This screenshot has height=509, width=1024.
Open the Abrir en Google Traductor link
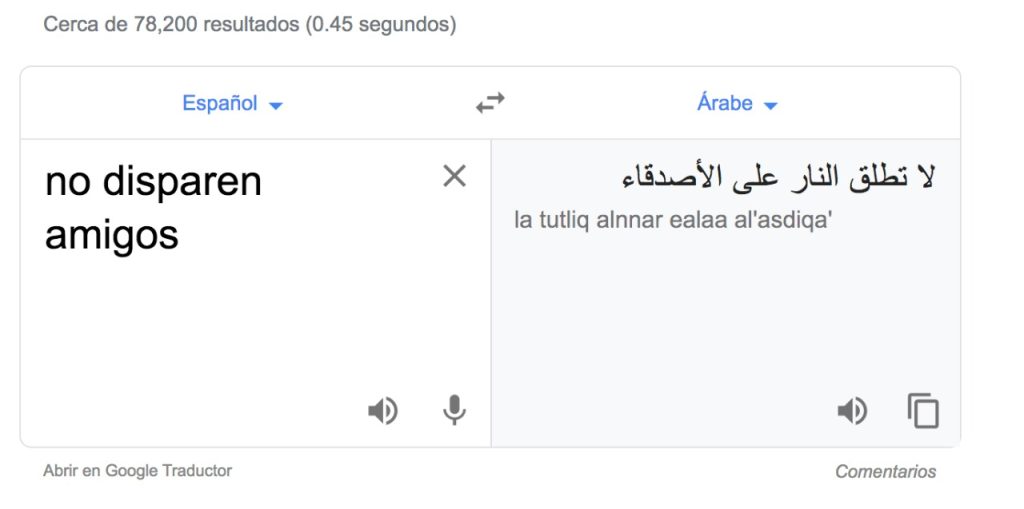(137, 470)
